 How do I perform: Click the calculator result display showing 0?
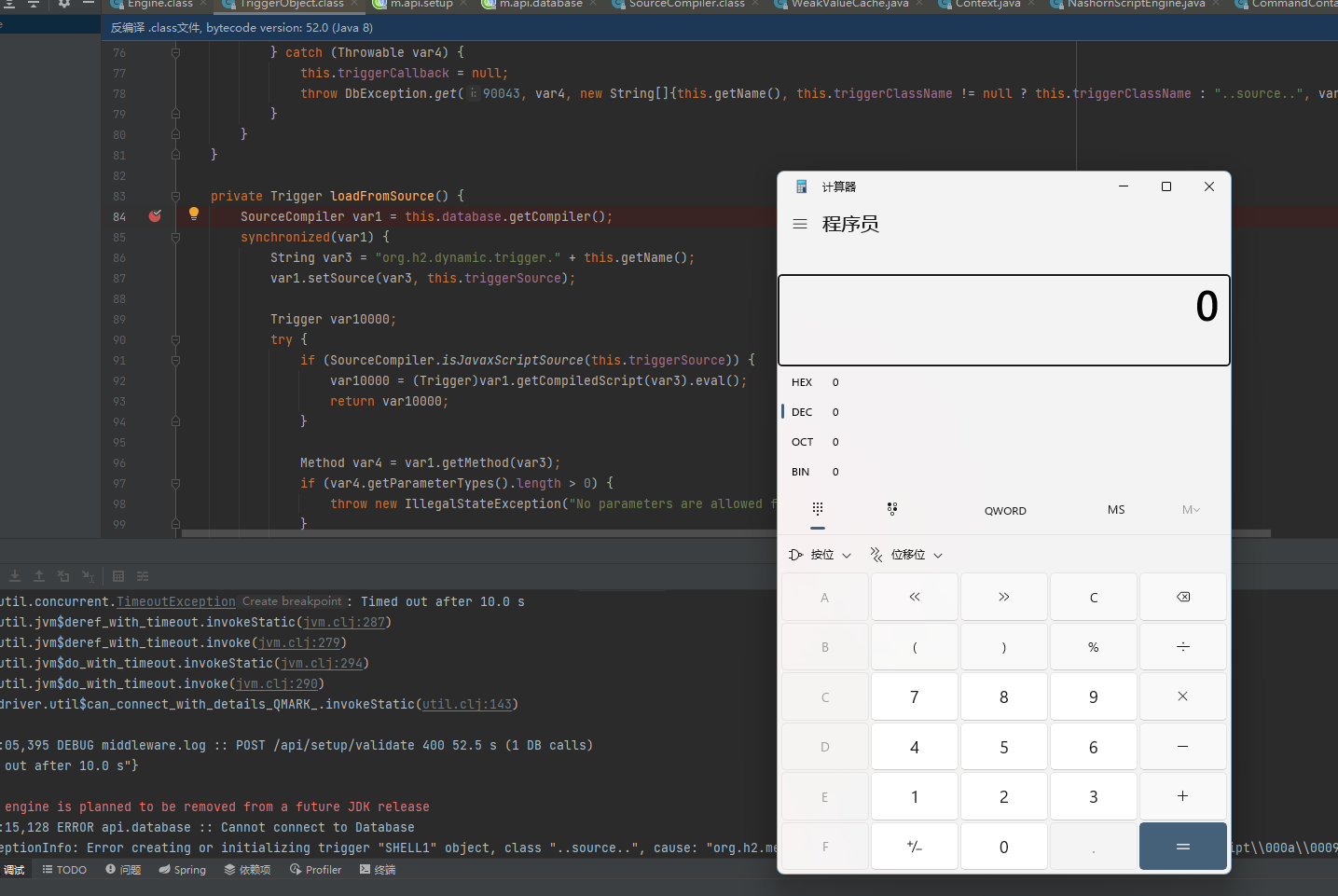pos(1004,320)
